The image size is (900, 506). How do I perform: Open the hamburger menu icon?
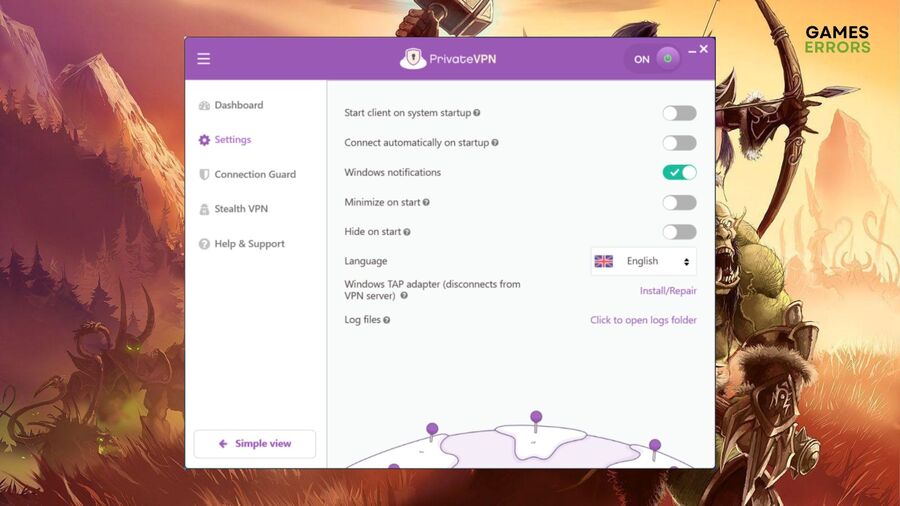tap(204, 59)
